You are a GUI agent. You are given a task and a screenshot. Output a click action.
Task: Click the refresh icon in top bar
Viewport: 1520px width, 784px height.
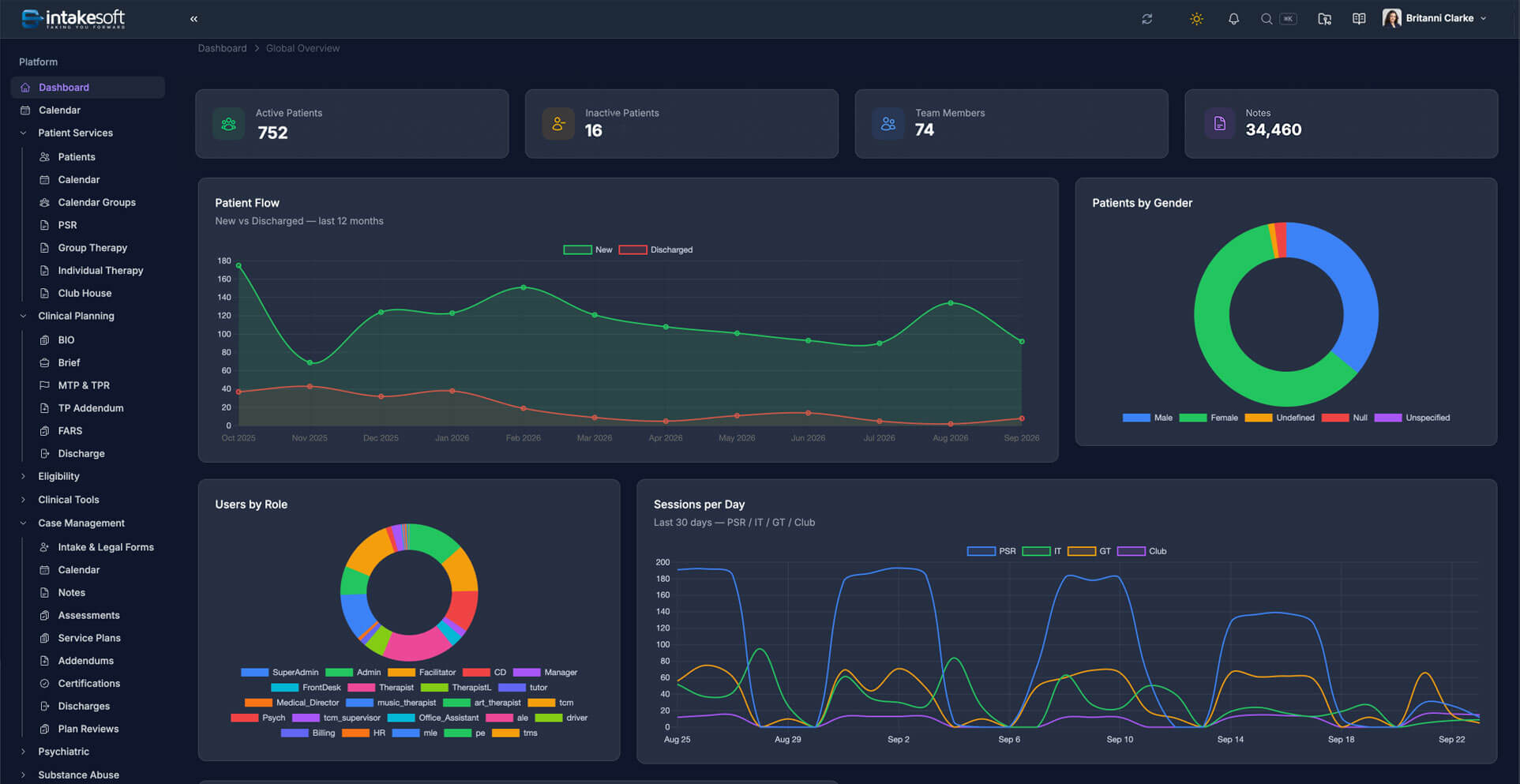[1147, 19]
